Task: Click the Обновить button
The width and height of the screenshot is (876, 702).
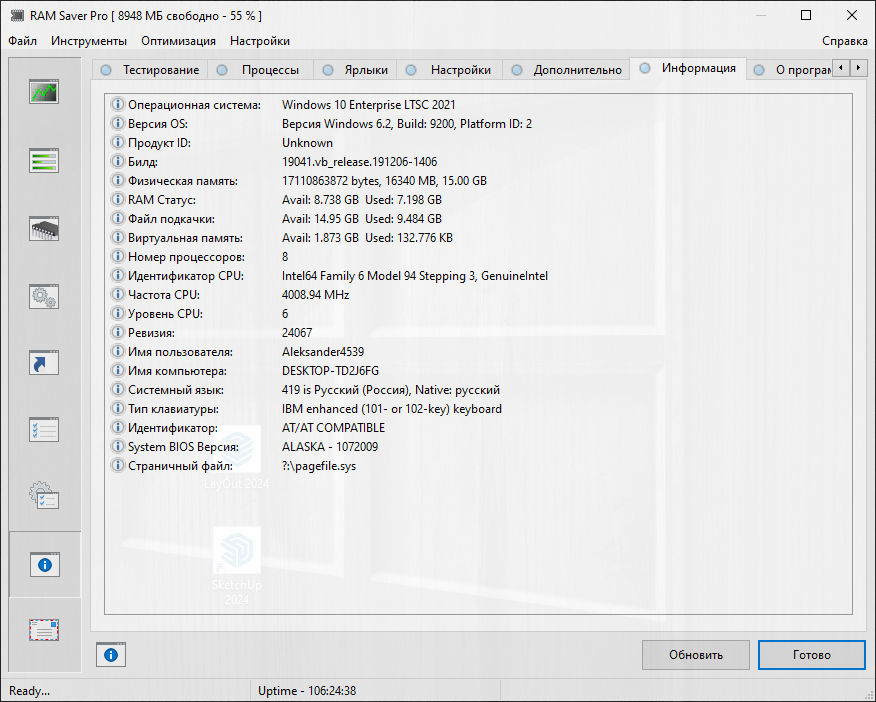Action: coord(695,655)
